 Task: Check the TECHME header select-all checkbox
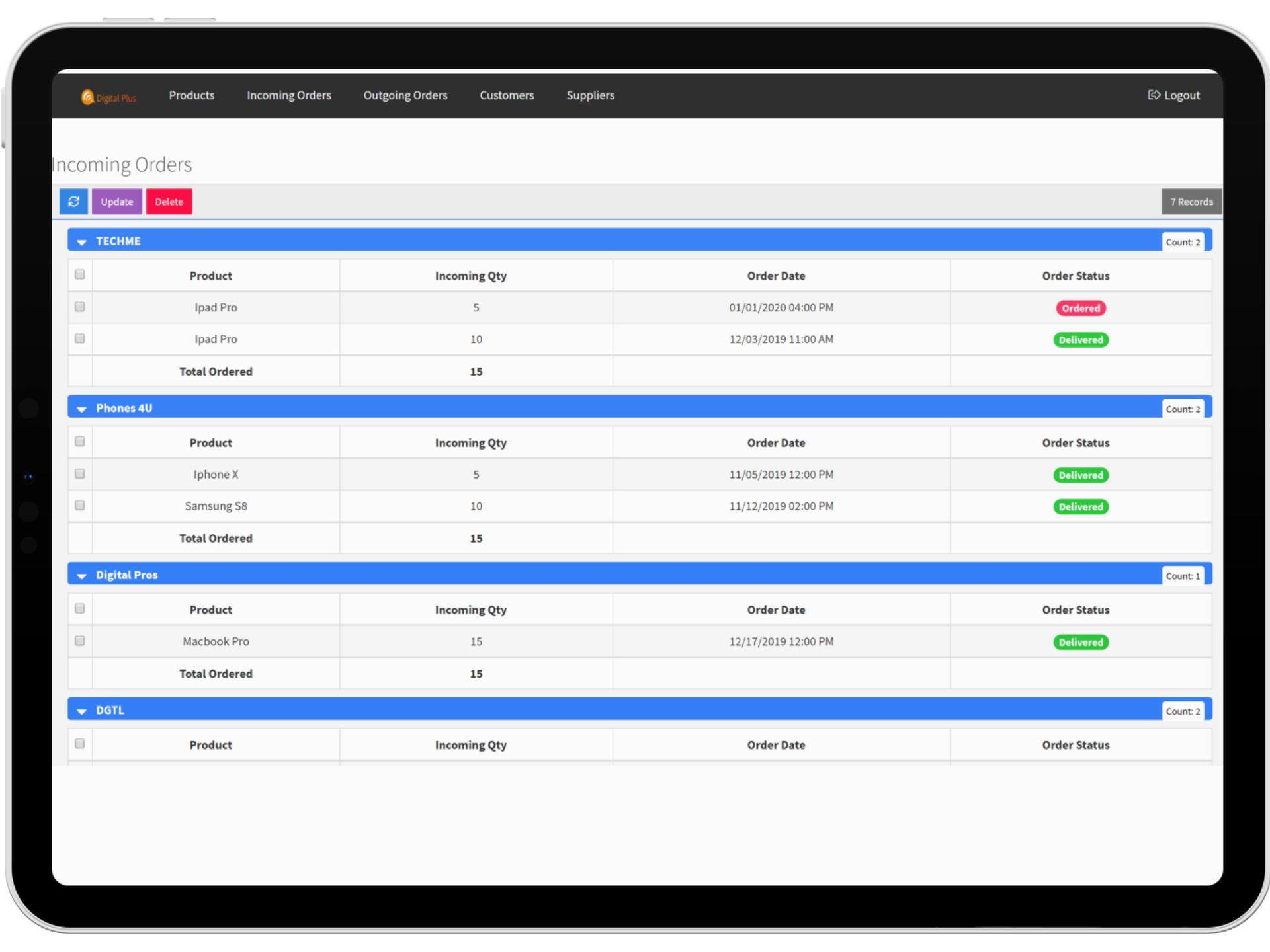[x=80, y=274]
